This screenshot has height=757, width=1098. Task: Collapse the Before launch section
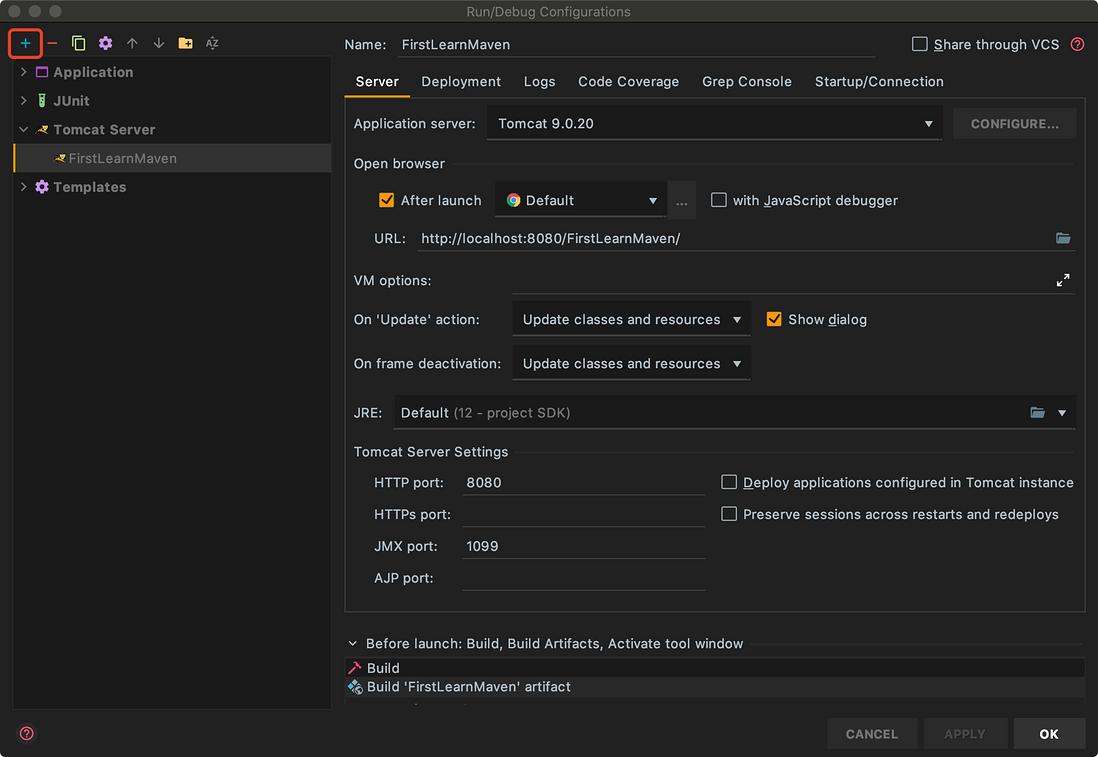pos(353,644)
